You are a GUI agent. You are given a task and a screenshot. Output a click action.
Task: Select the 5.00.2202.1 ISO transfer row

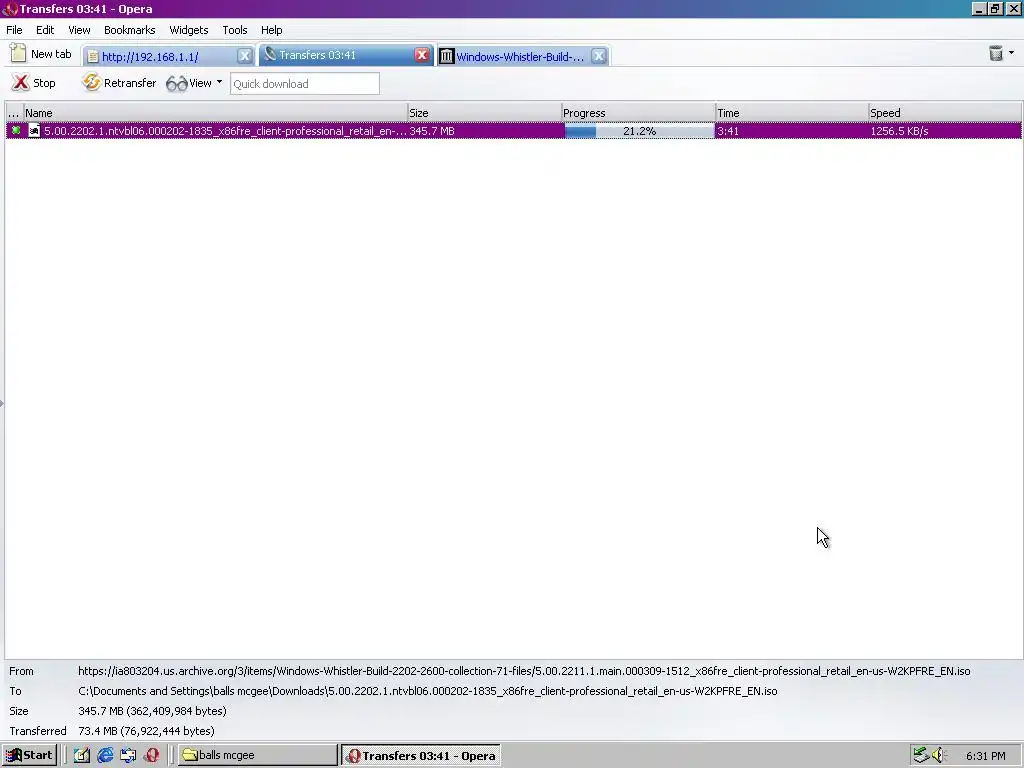[x=513, y=131]
